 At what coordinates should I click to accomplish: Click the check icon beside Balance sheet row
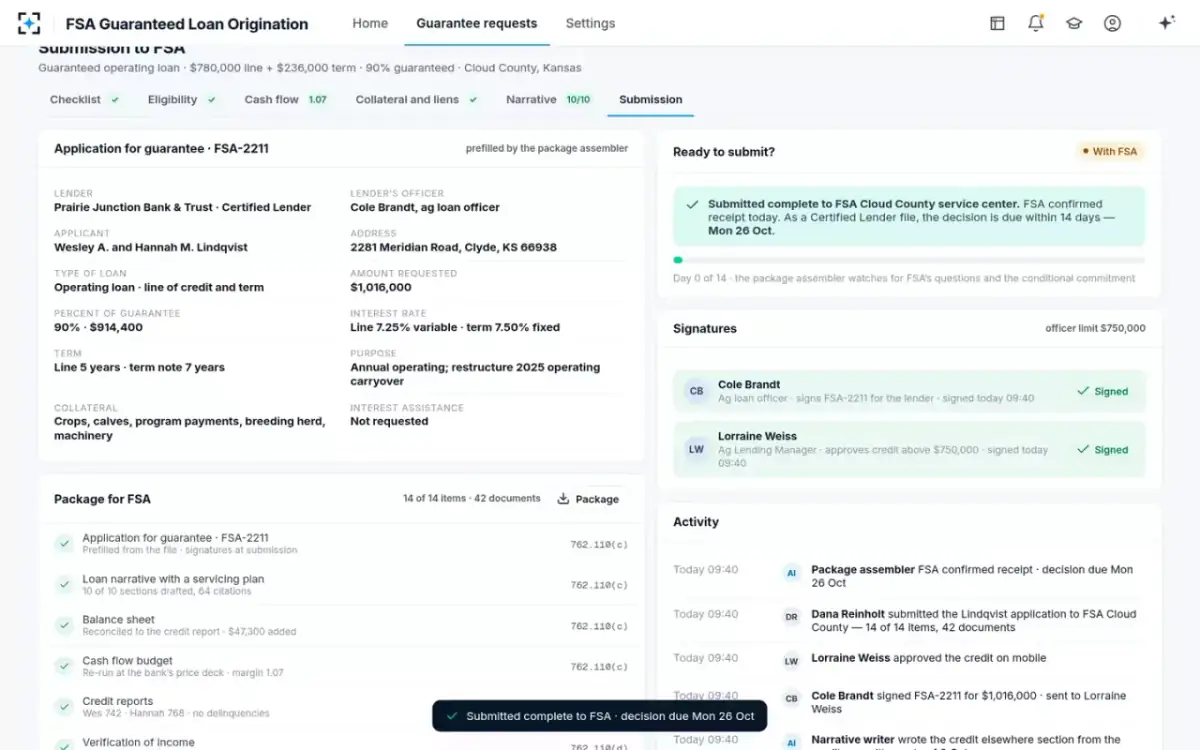coord(64,625)
